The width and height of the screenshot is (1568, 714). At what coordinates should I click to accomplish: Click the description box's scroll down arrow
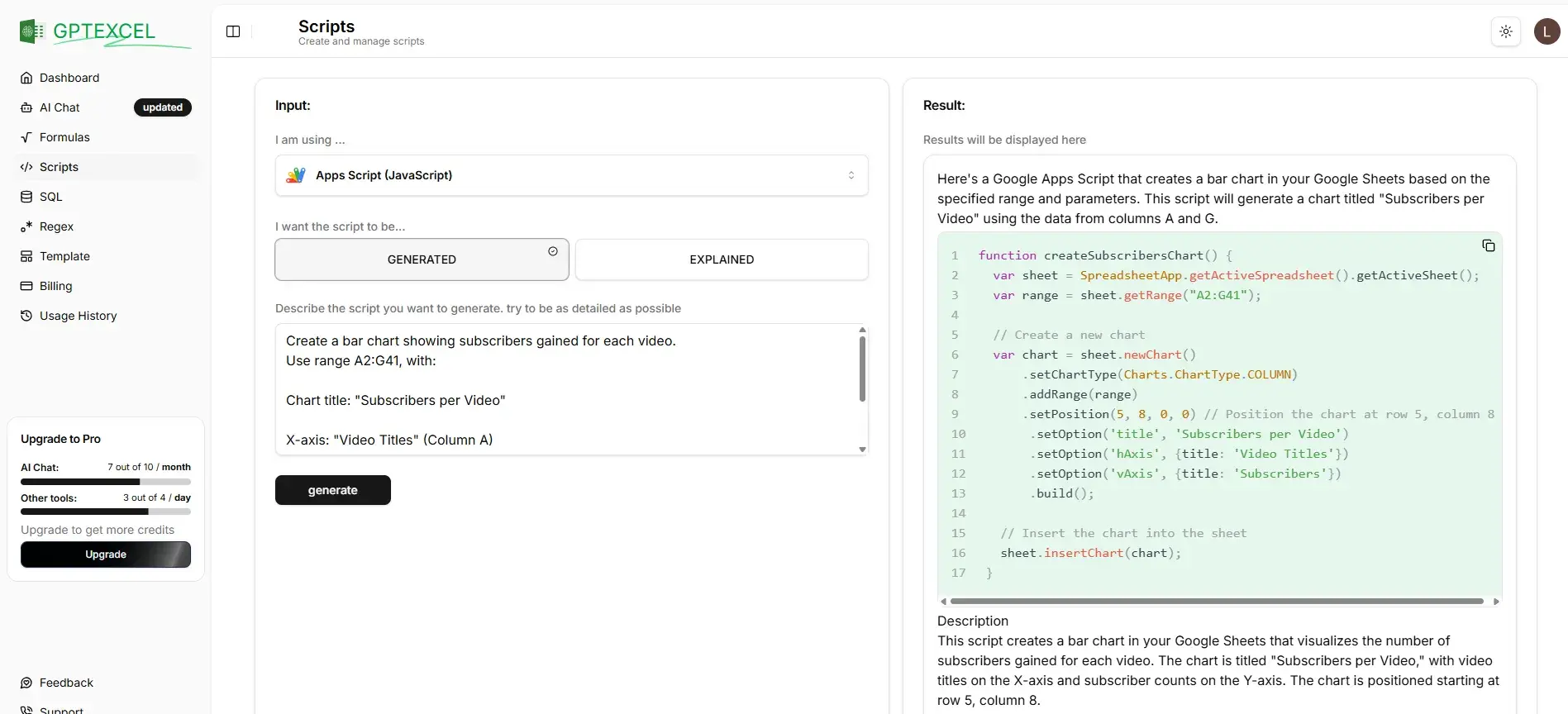862,450
